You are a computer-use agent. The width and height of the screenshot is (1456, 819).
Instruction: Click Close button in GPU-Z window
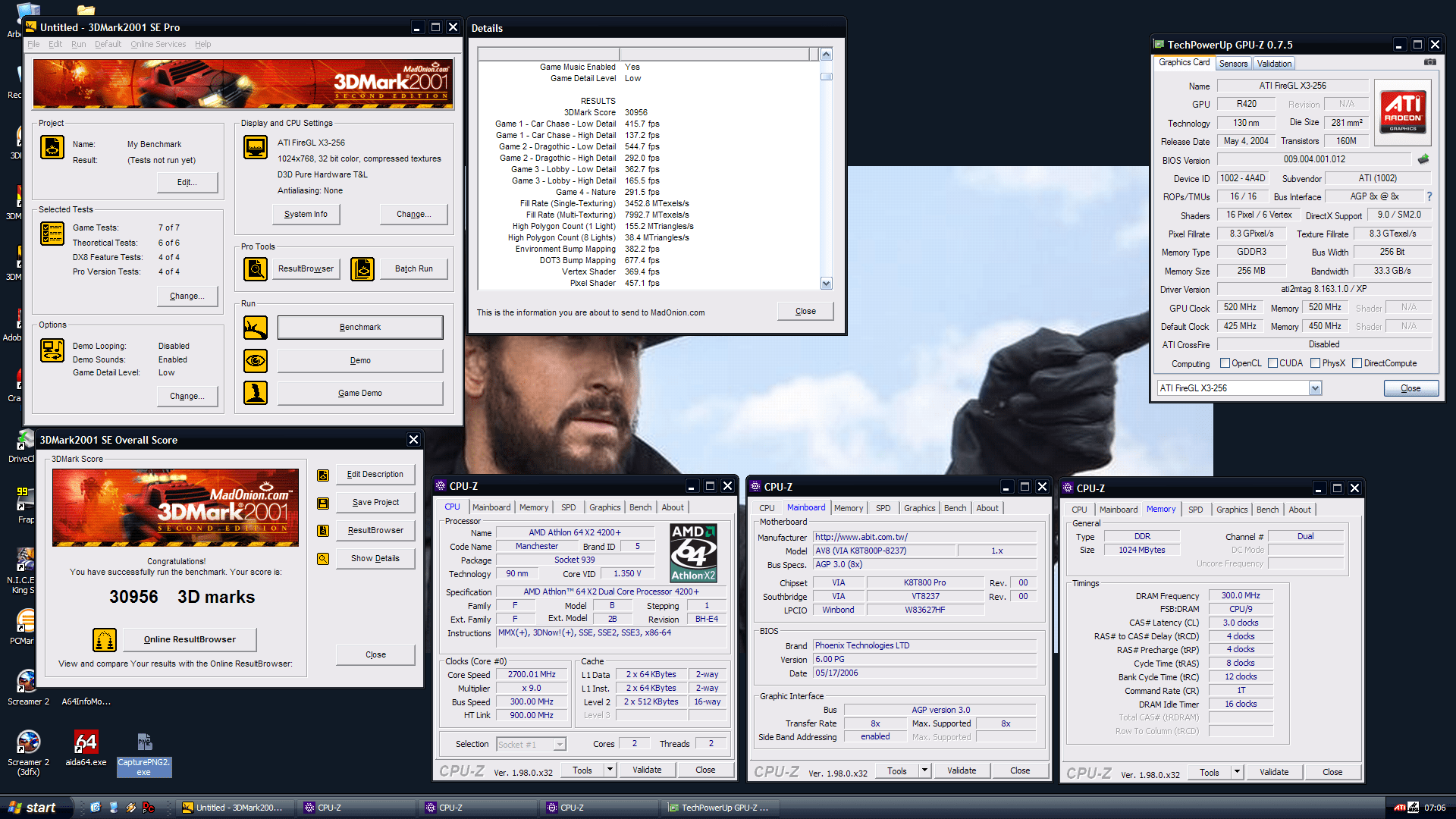coord(1410,388)
